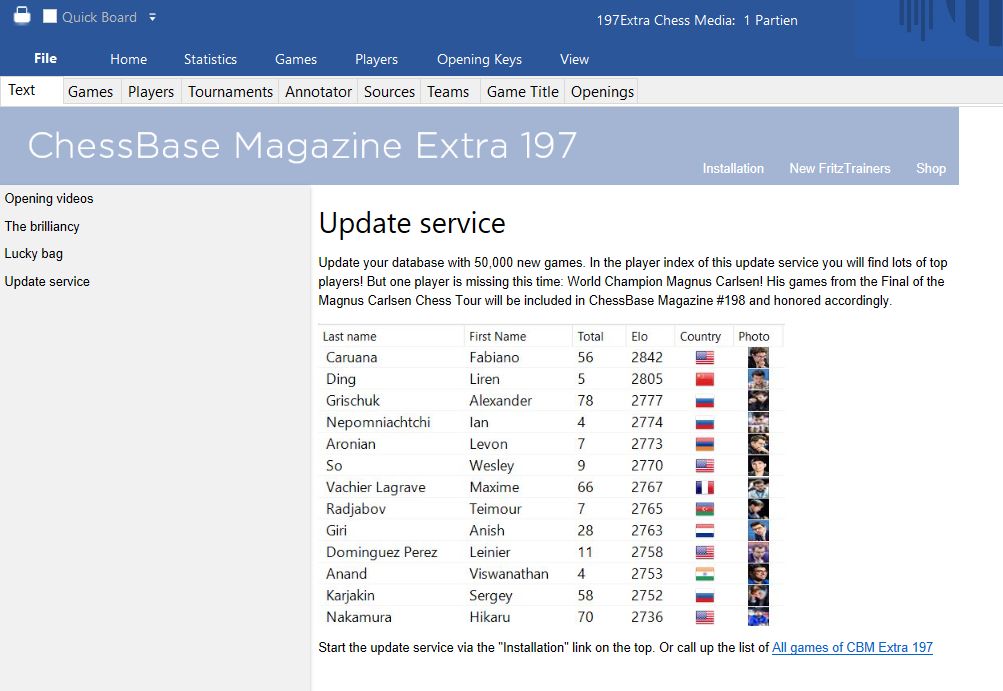Click the USA flag next to Caruana
This screenshot has width=1003, height=691.
[x=704, y=357]
